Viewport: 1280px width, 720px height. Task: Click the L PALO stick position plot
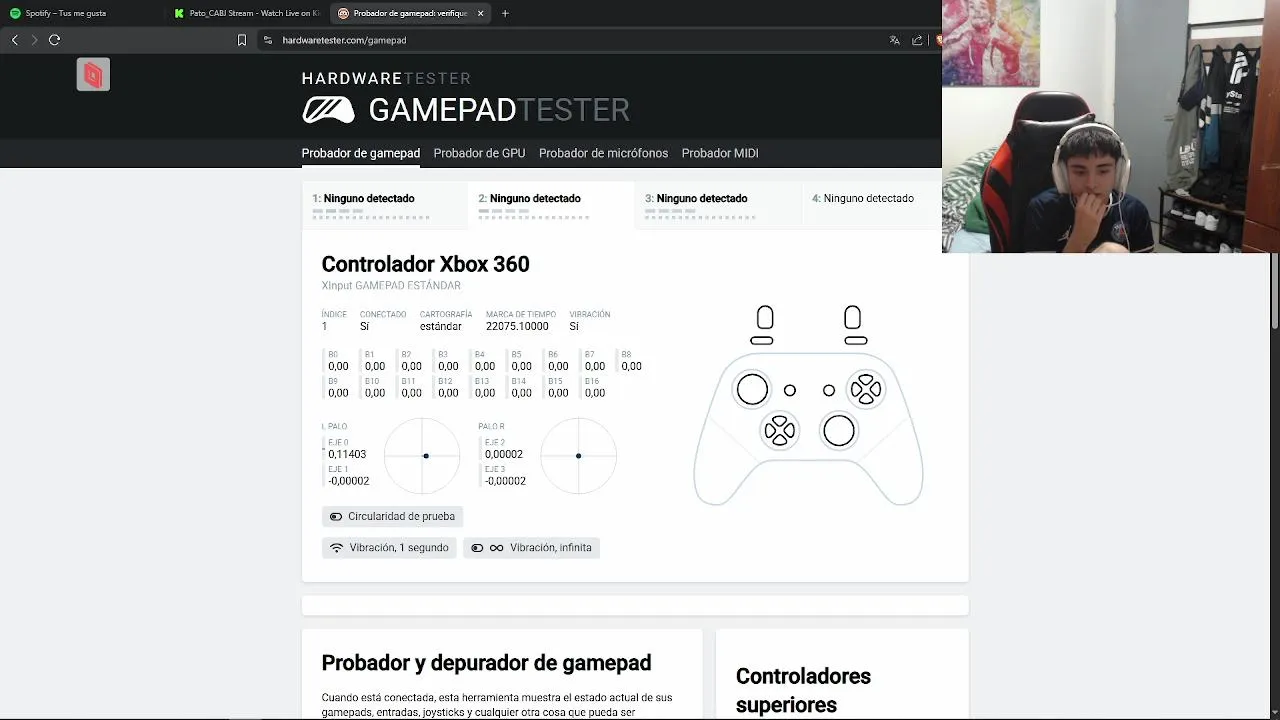pos(422,456)
